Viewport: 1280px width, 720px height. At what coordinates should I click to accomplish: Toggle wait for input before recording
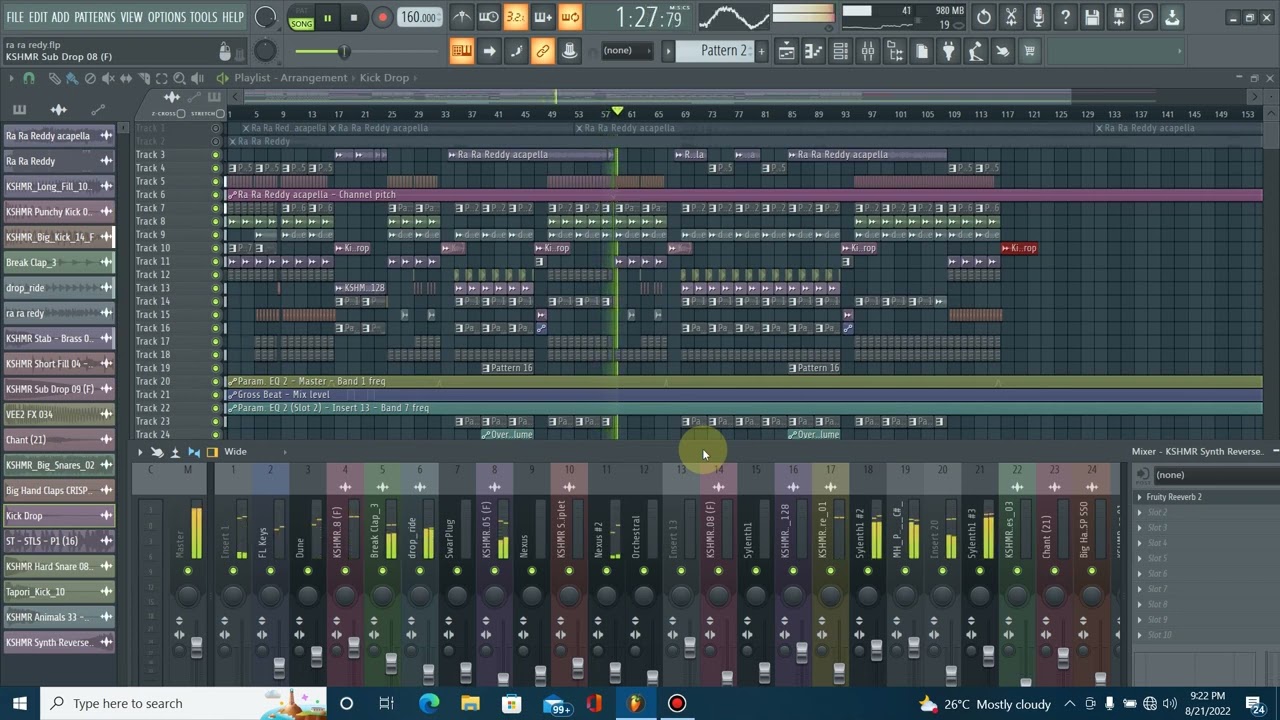click(489, 17)
